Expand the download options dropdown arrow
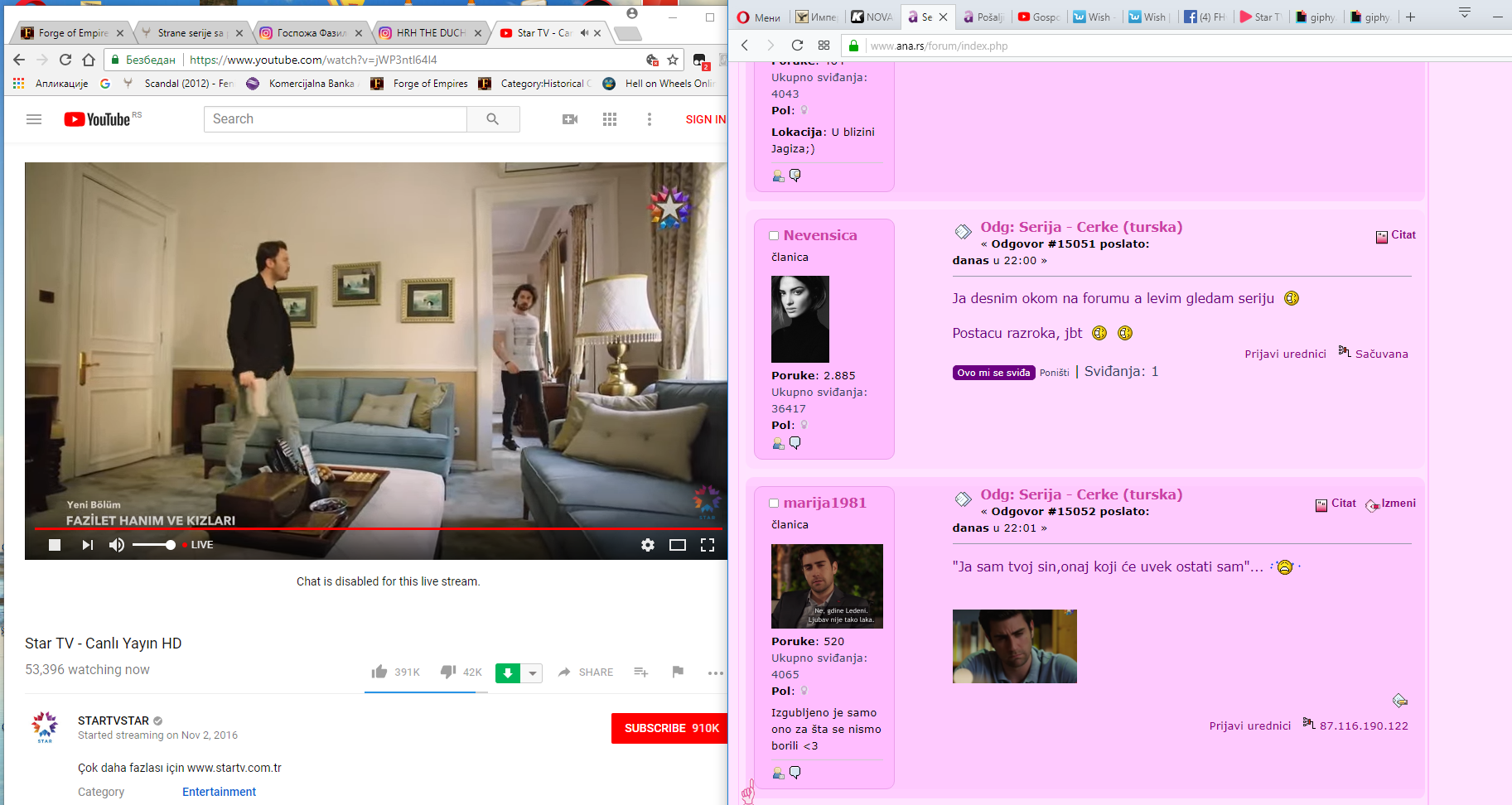The width and height of the screenshot is (1512, 805). pyautogui.click(x=532, y=673)
